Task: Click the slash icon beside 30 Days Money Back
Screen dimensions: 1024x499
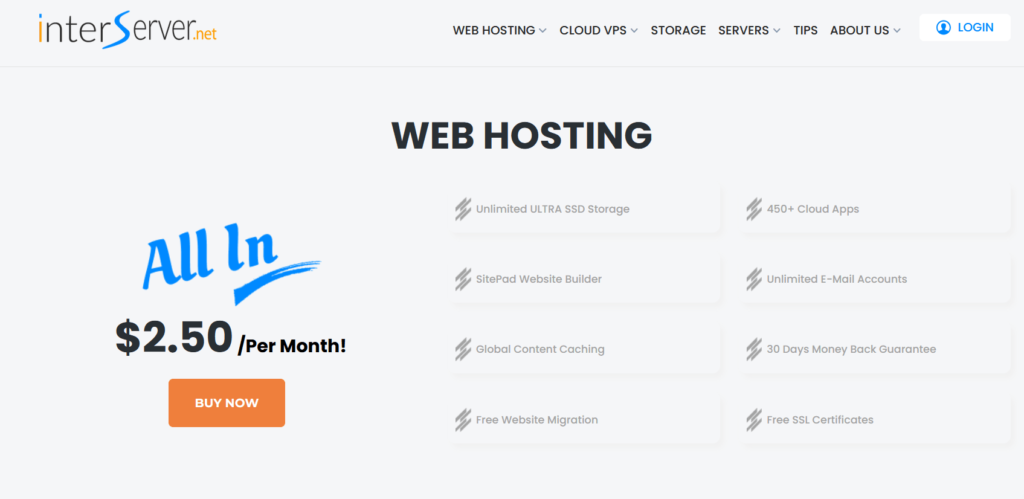Action: click(754, 350)
